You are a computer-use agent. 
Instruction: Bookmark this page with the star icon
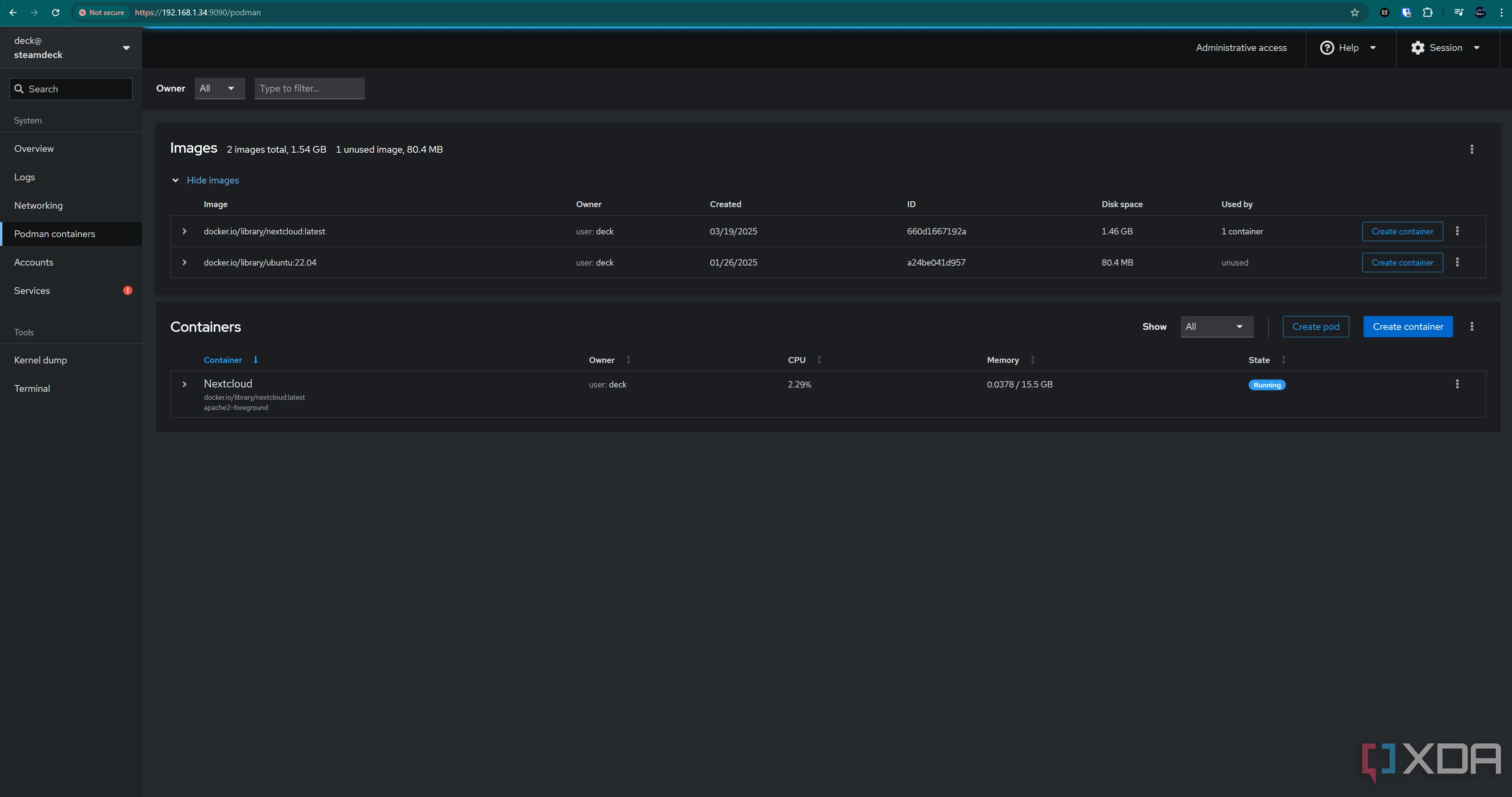pyautogui.click(x=1355, y=12)
